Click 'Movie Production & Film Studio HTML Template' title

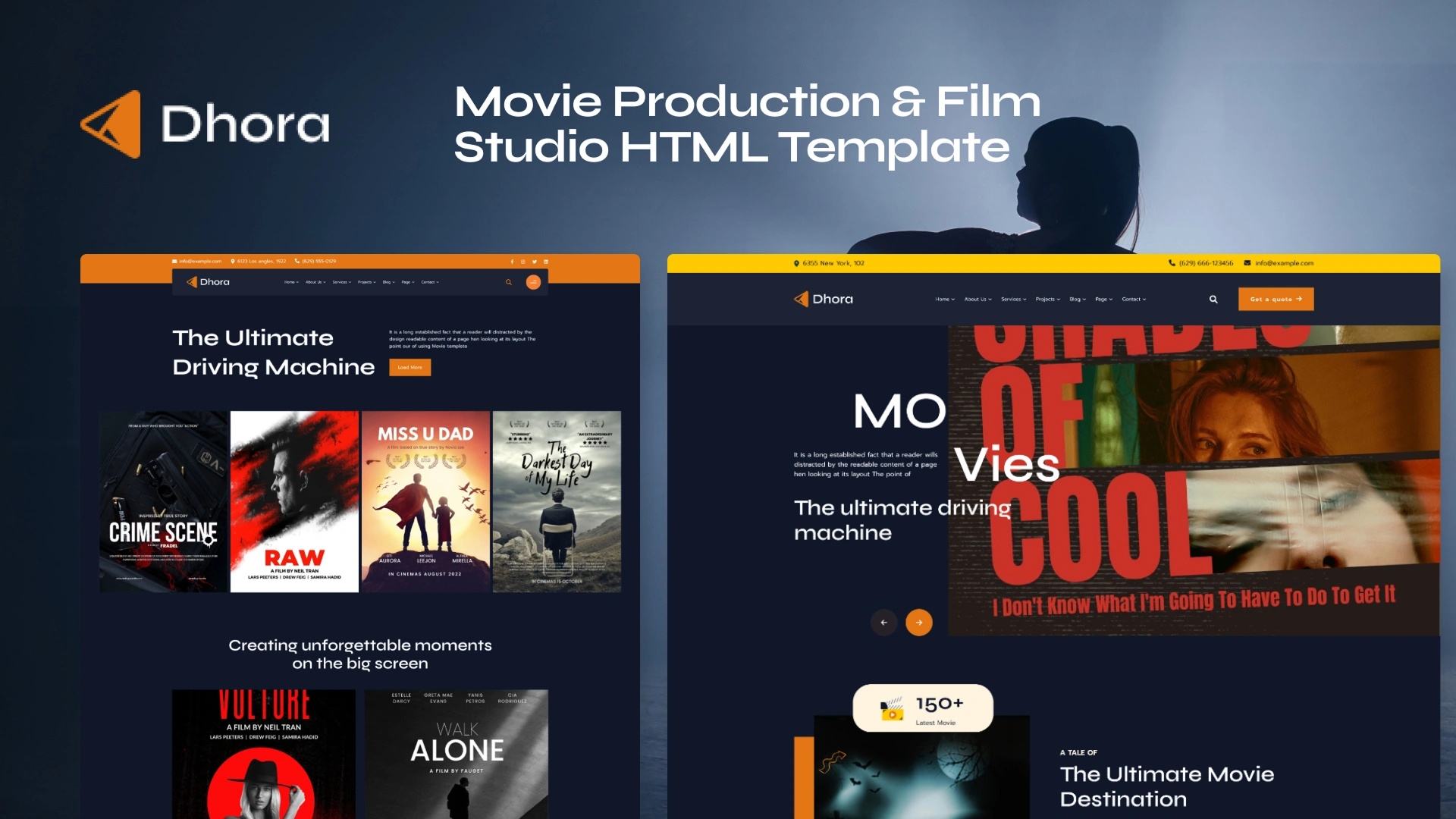coord(747,124)
